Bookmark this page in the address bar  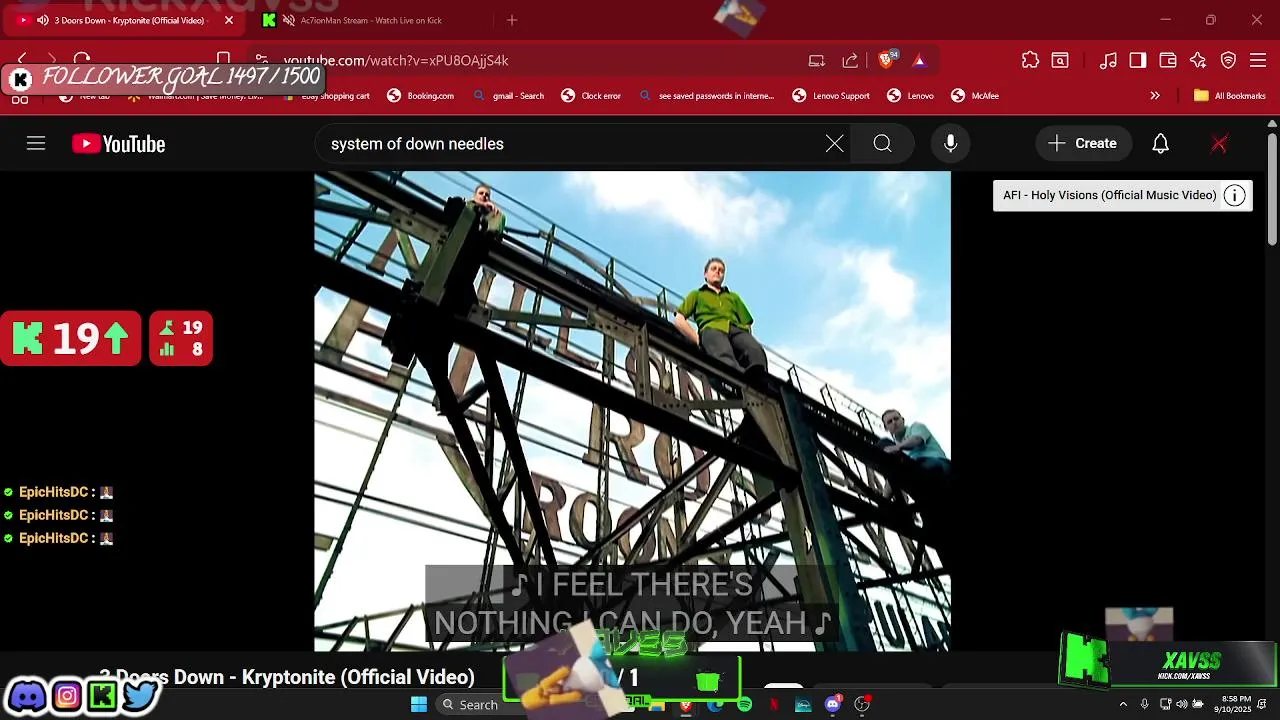pos(223,60)
